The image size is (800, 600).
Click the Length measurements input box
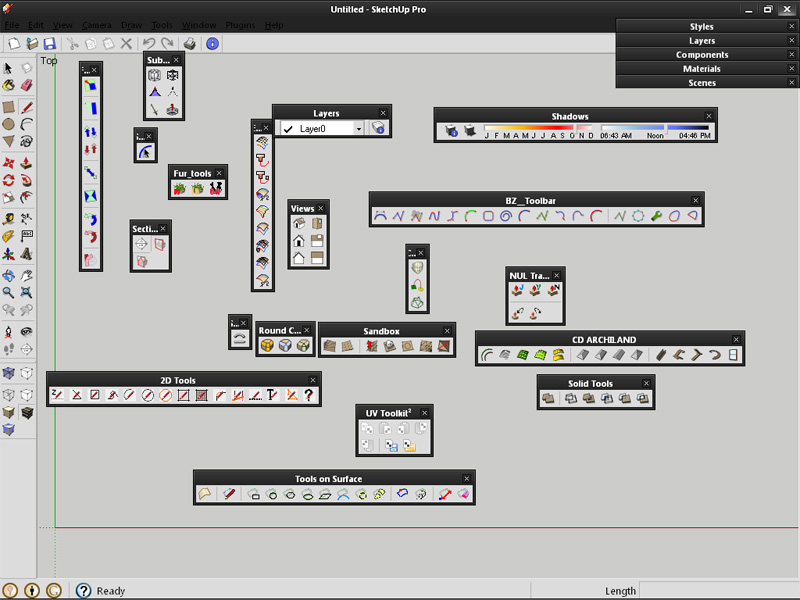pyautogui.click(x=718, y=591)
